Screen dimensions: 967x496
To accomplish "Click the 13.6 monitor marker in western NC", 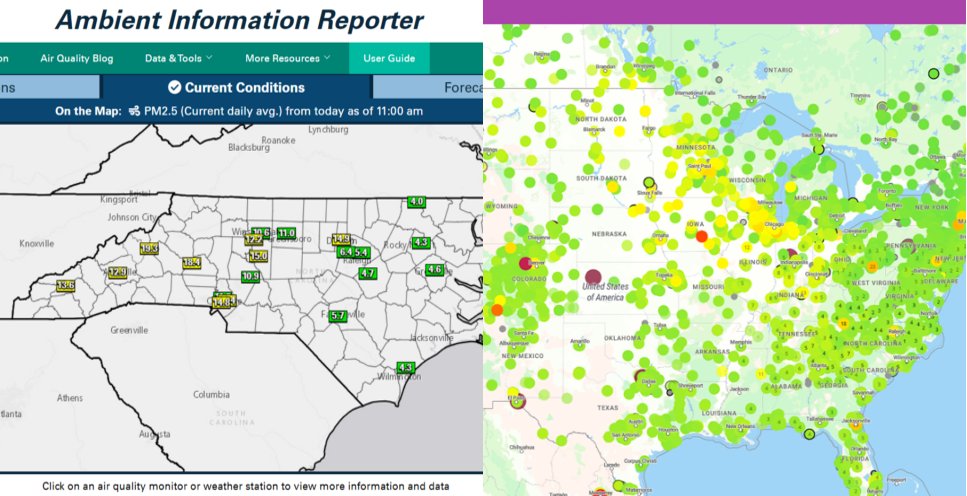I will pos(65,285).
